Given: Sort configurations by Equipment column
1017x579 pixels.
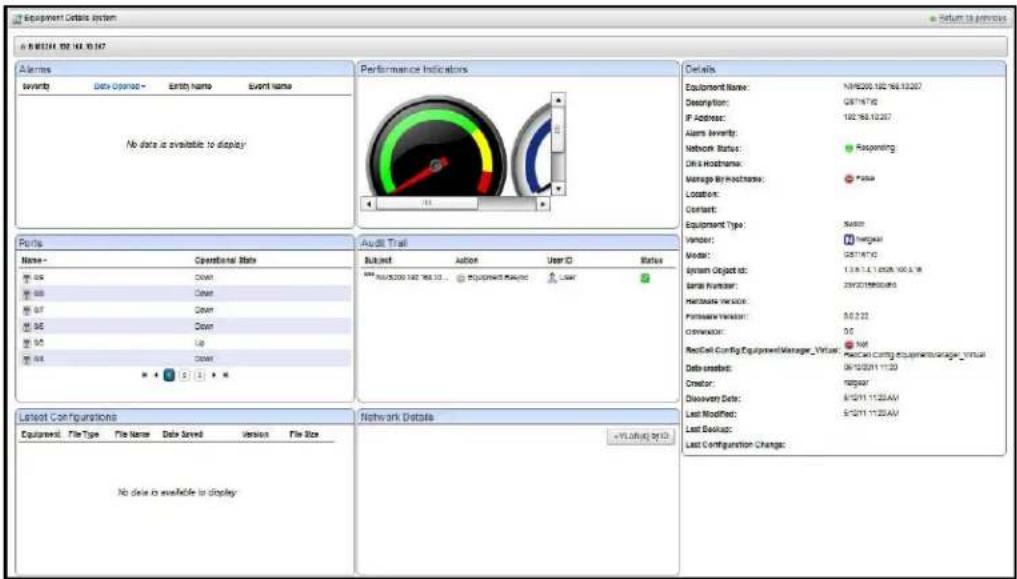Looking at the screenshot, I should point(40,434).
